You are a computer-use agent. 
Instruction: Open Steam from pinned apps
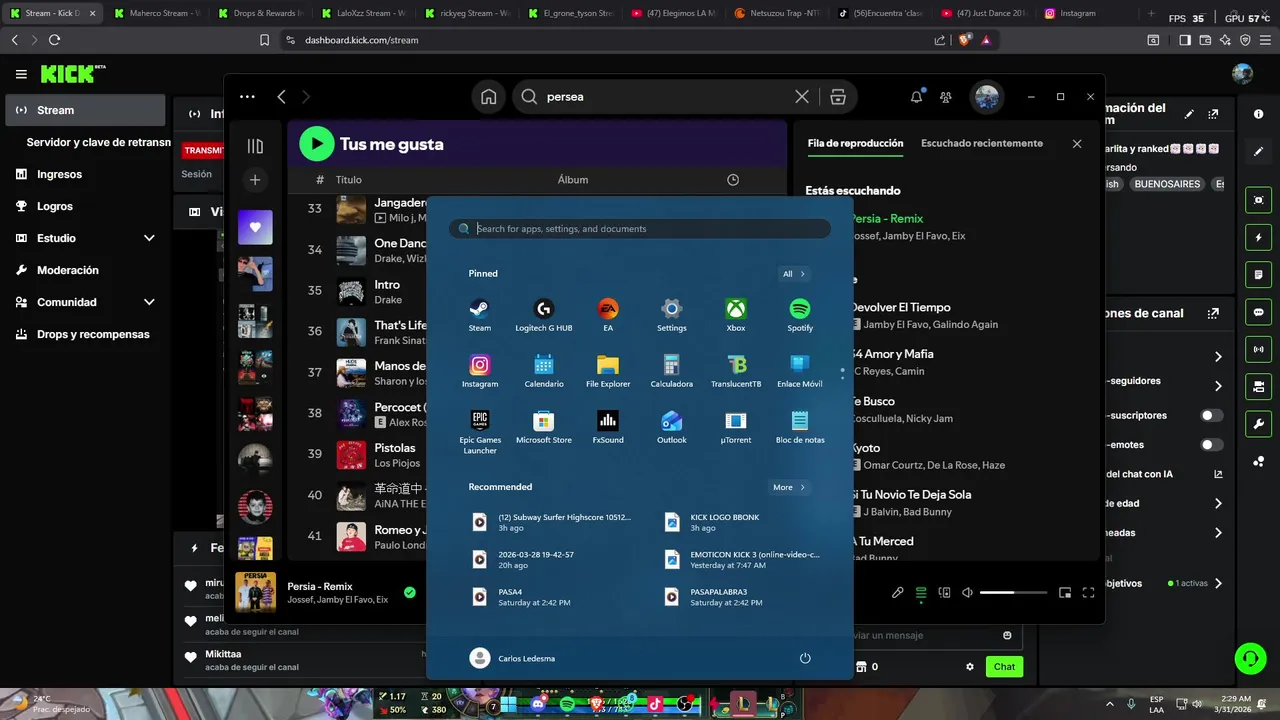480,314
